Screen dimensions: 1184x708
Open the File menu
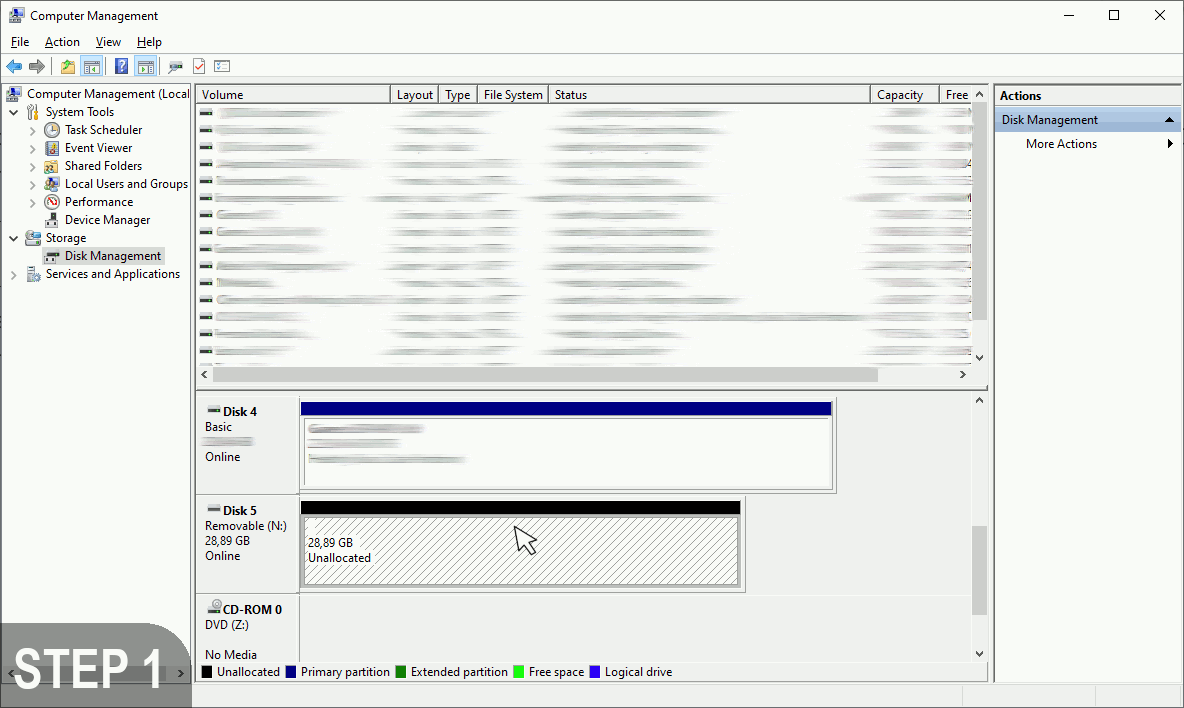[20, 42]
